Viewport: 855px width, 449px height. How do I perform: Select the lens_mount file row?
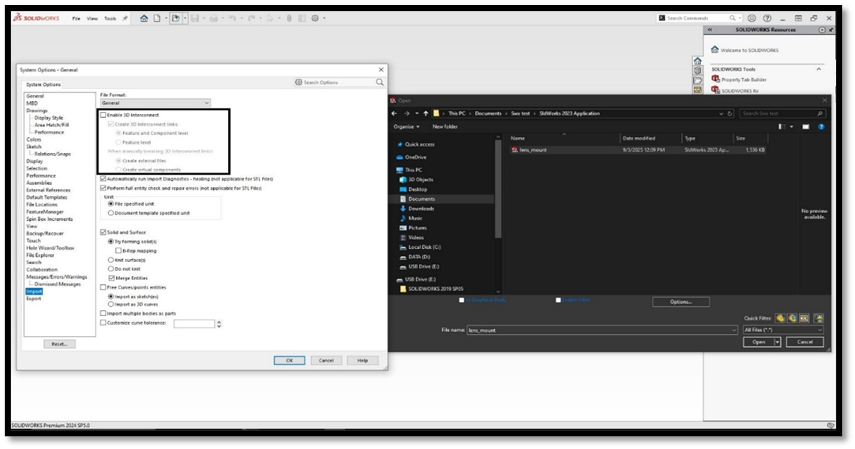tap(637, 150)
